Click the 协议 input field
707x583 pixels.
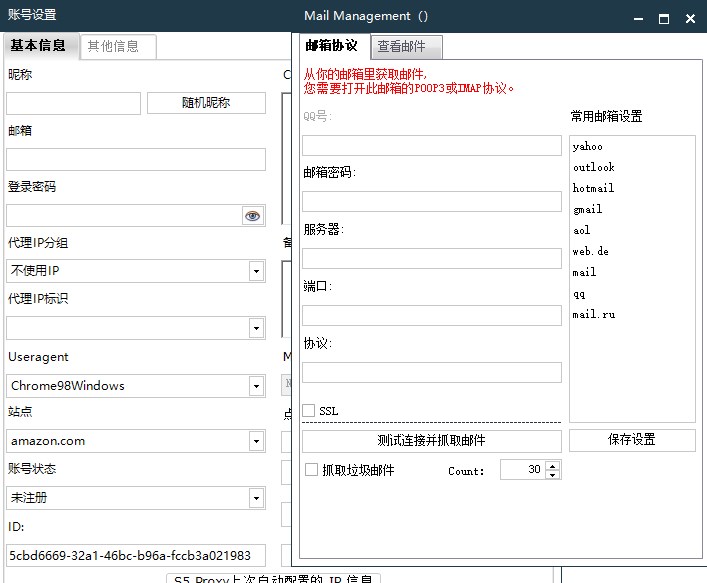[432, 372]
